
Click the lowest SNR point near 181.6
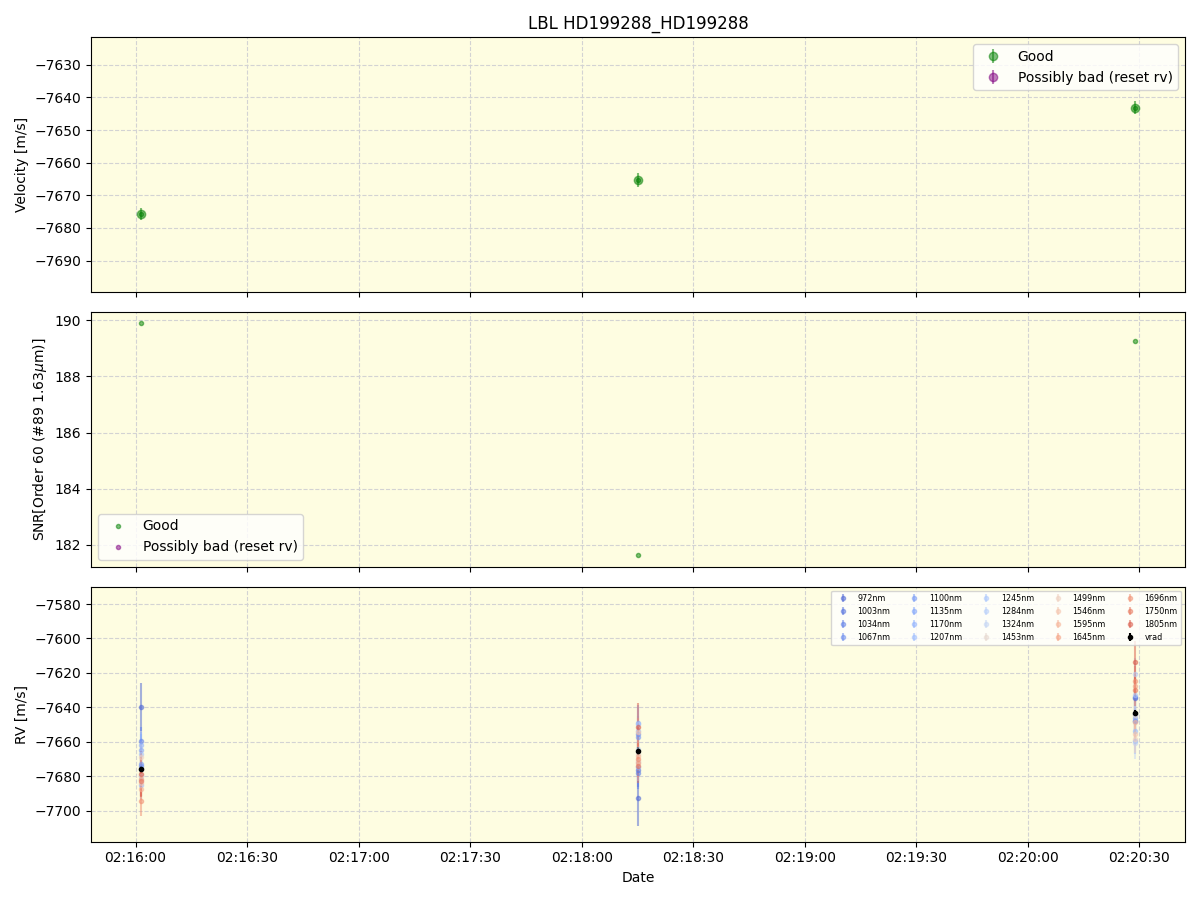tap(638, 556)
